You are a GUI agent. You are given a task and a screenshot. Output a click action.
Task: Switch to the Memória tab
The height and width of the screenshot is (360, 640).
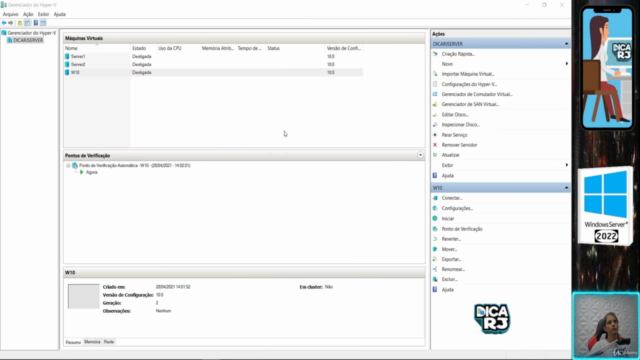pyautogui.click(x=92, y=342)
